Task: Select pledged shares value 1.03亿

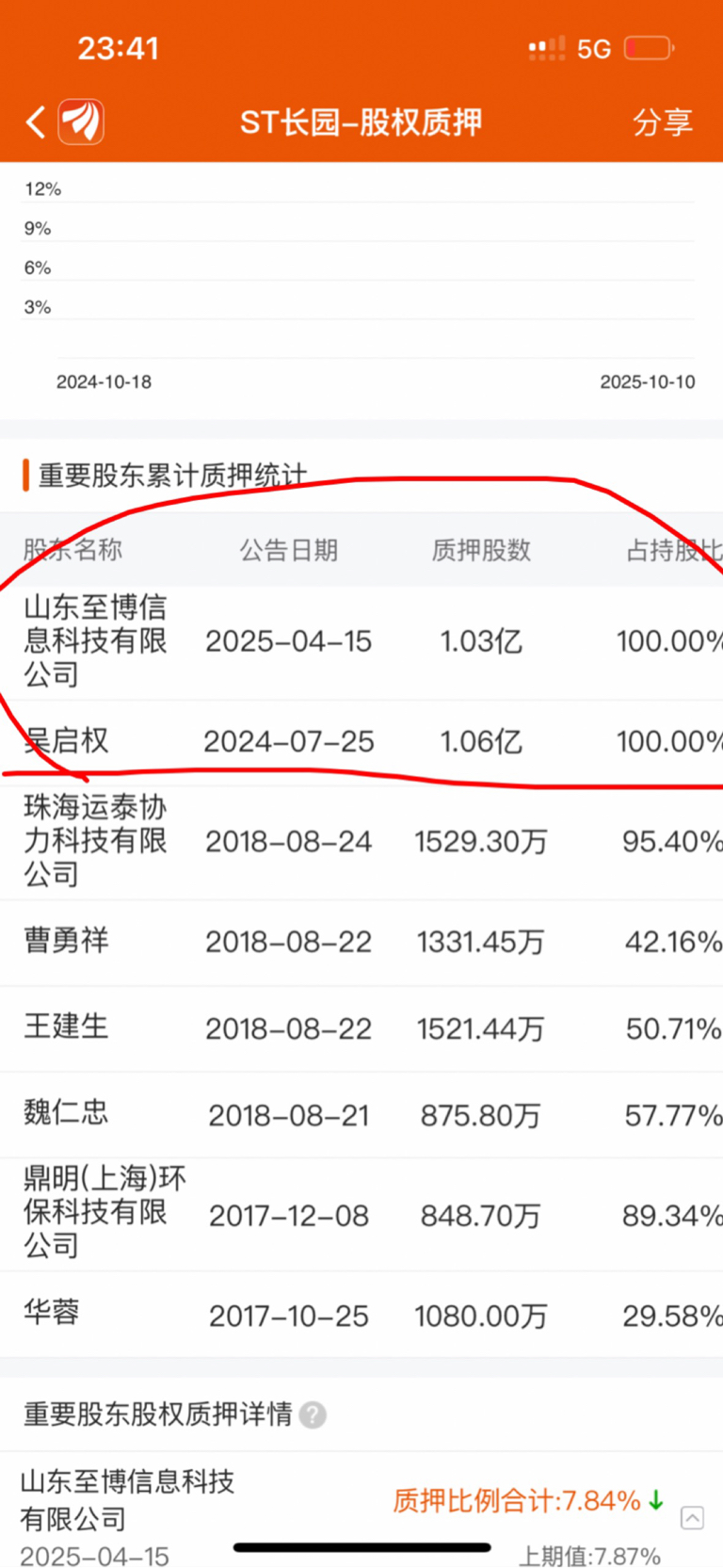Action: tap(481, 641)
